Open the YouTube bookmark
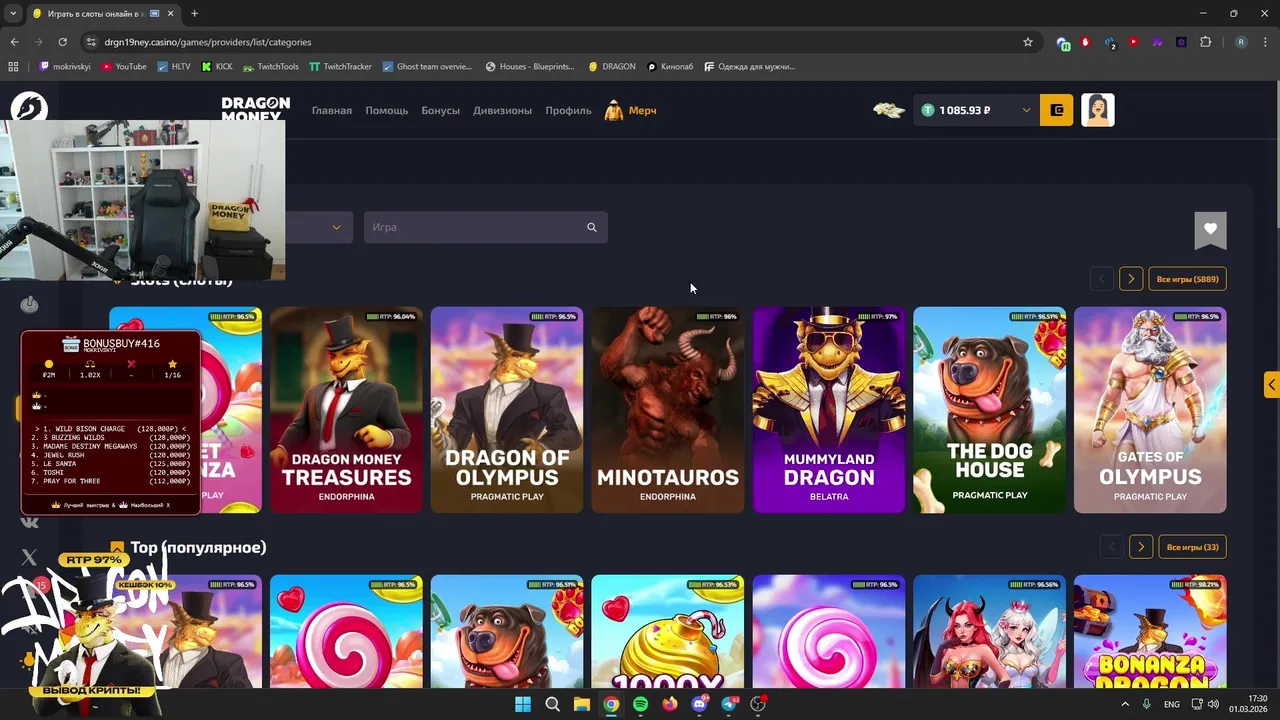 [x=124, y=67]
